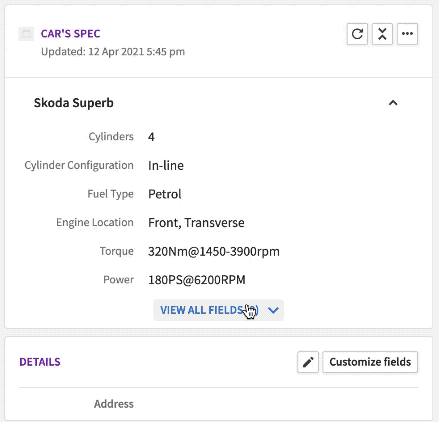Click the Cylinder Configuration value In-line
This screenshot has width=439, height=422.
point(166,165)
